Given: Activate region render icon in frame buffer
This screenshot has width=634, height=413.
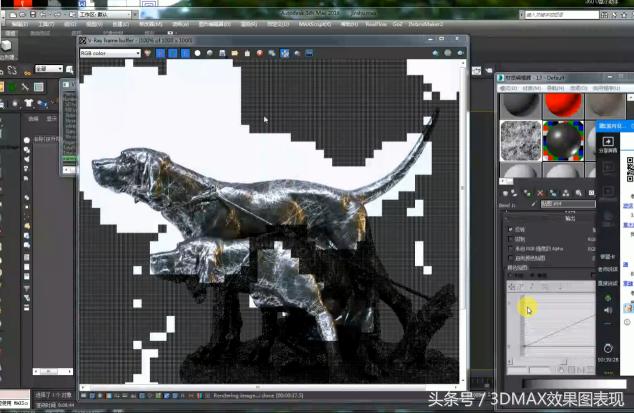Looking at the screenshot, I should coord(285,53).
